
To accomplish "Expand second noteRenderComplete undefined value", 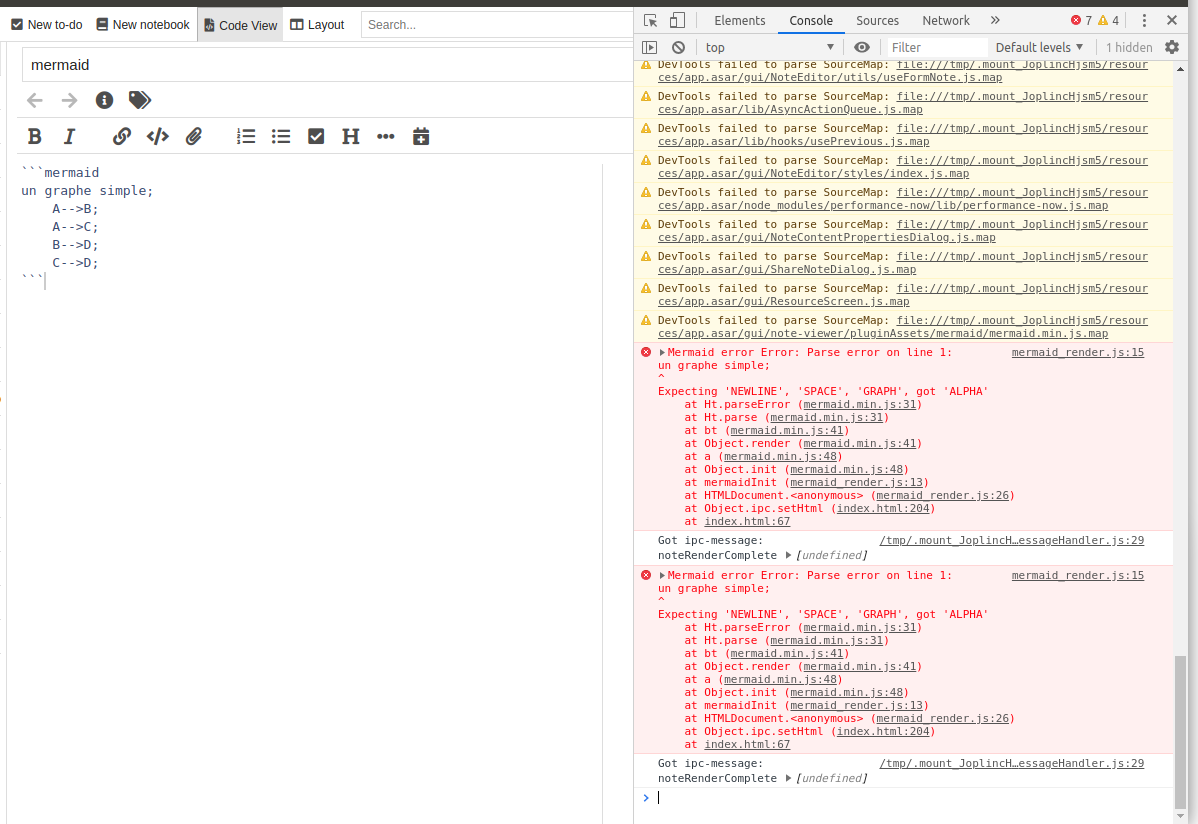I will coord(788,779).
